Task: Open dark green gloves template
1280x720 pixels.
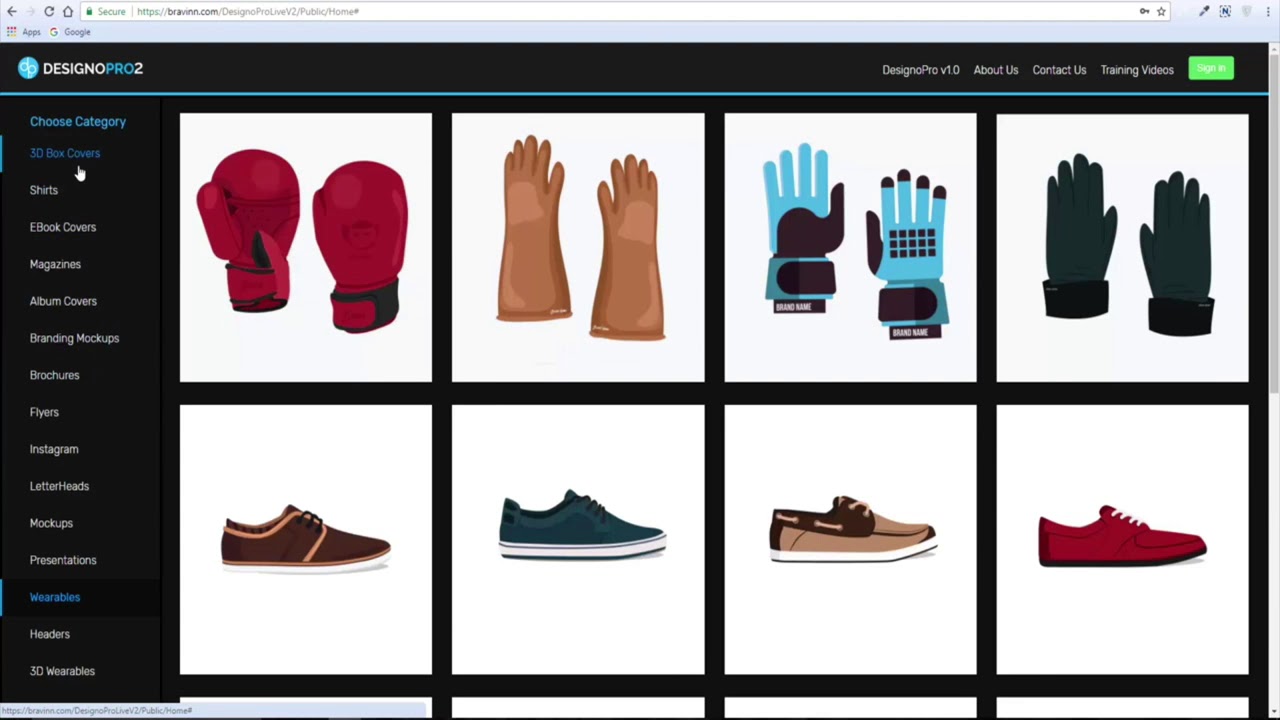Action: pos(1122,247)
